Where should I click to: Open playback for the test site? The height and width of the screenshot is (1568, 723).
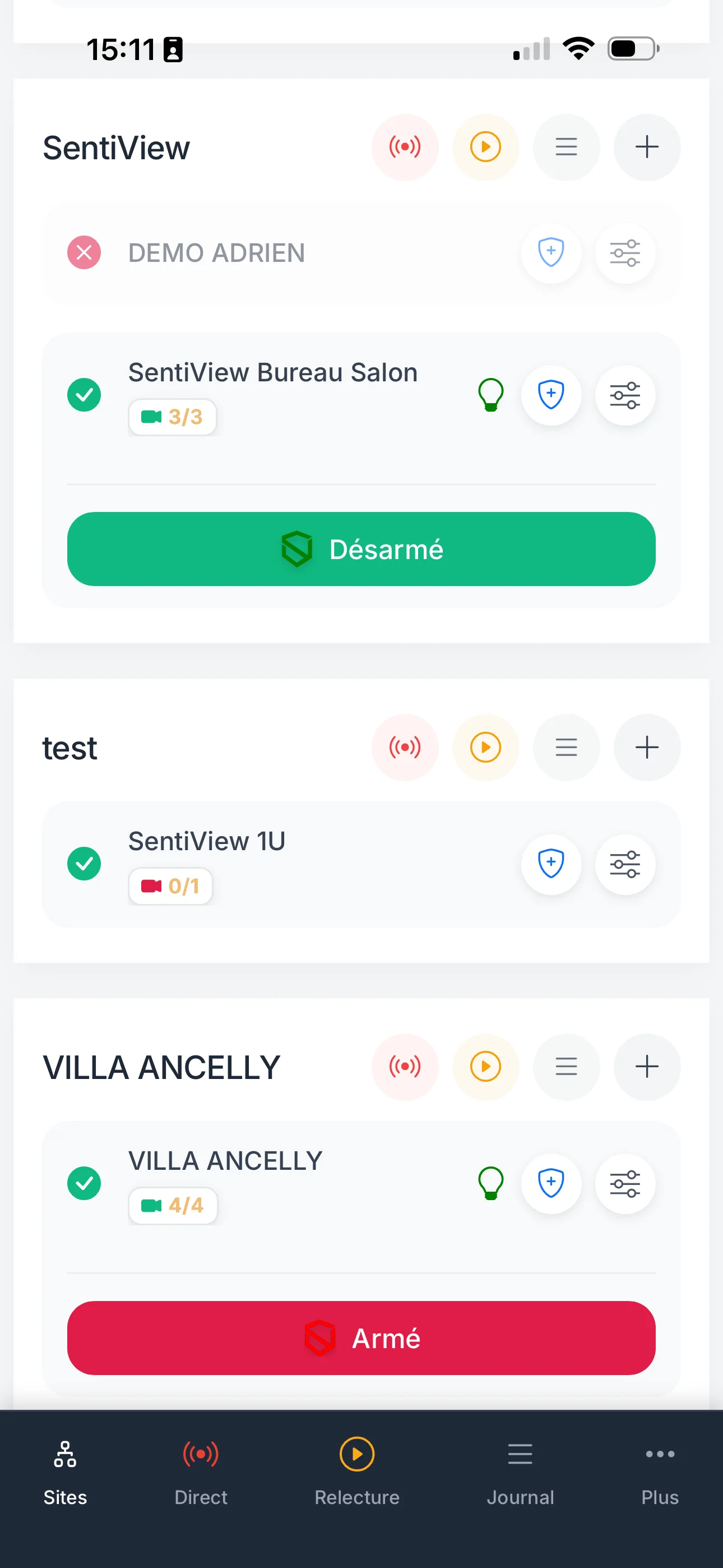(485, 747)
